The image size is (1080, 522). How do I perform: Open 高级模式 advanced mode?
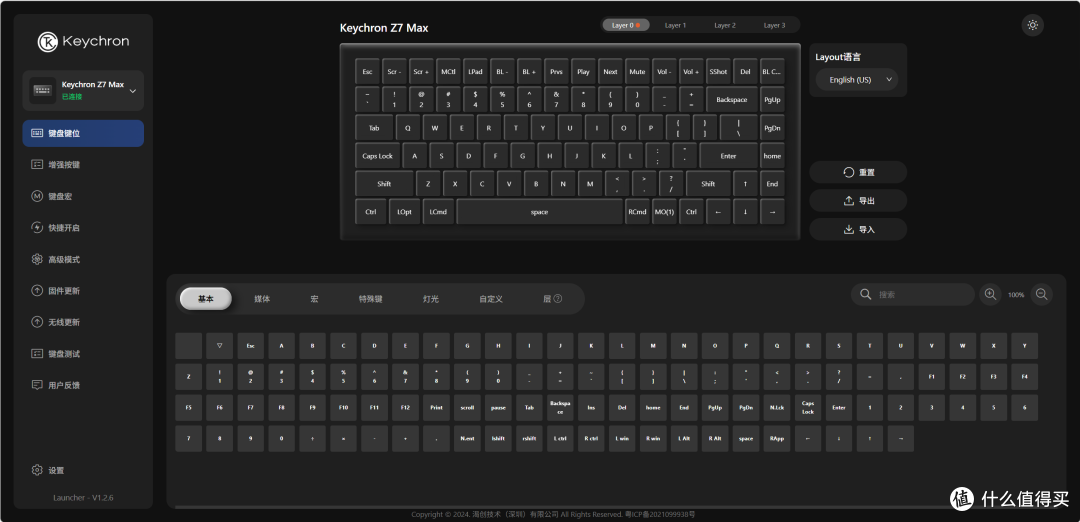pyautogui.click(x=83, y=259)
